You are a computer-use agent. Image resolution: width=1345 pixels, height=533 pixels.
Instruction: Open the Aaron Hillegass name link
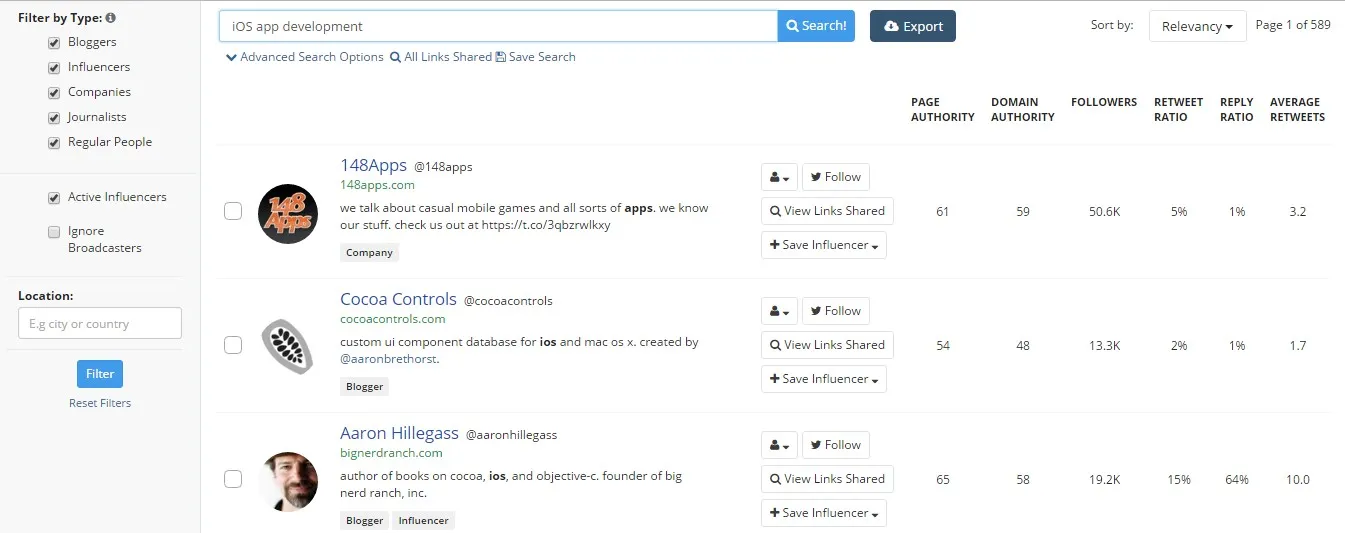point(399,433)
